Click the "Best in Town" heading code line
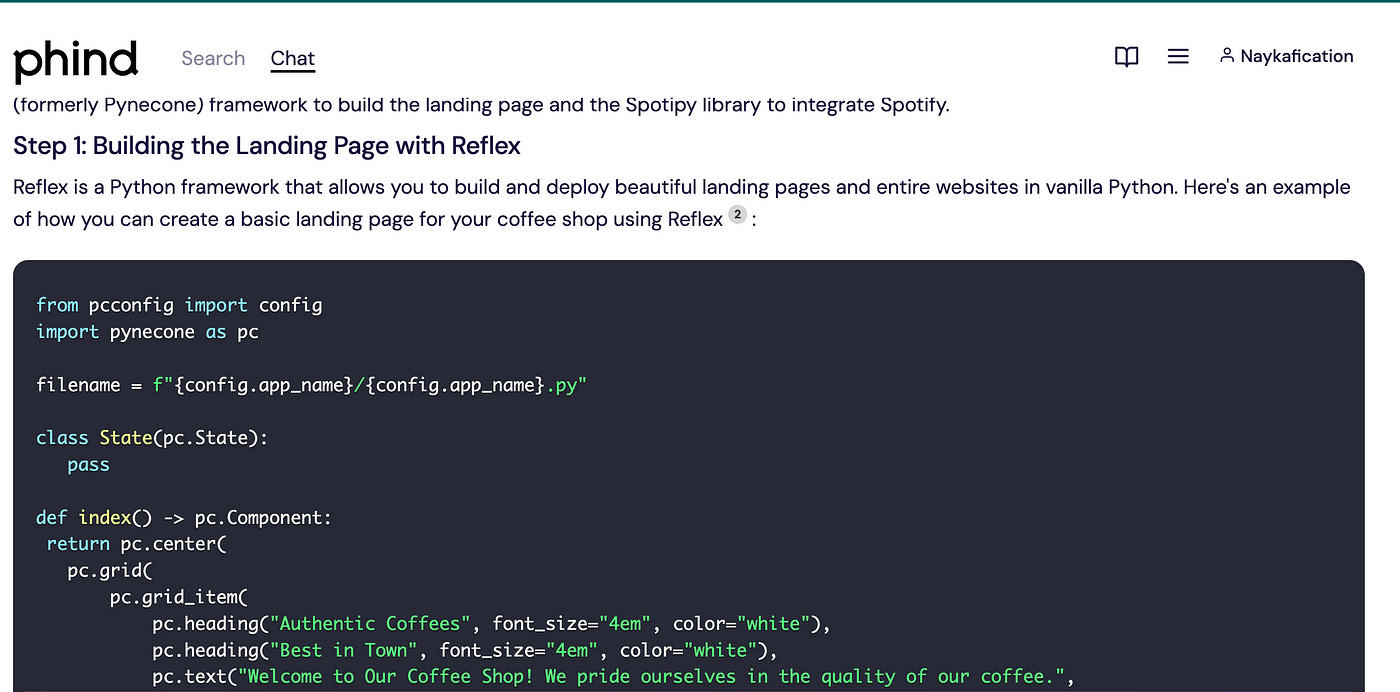1400x692 pixels. (465, 650)
